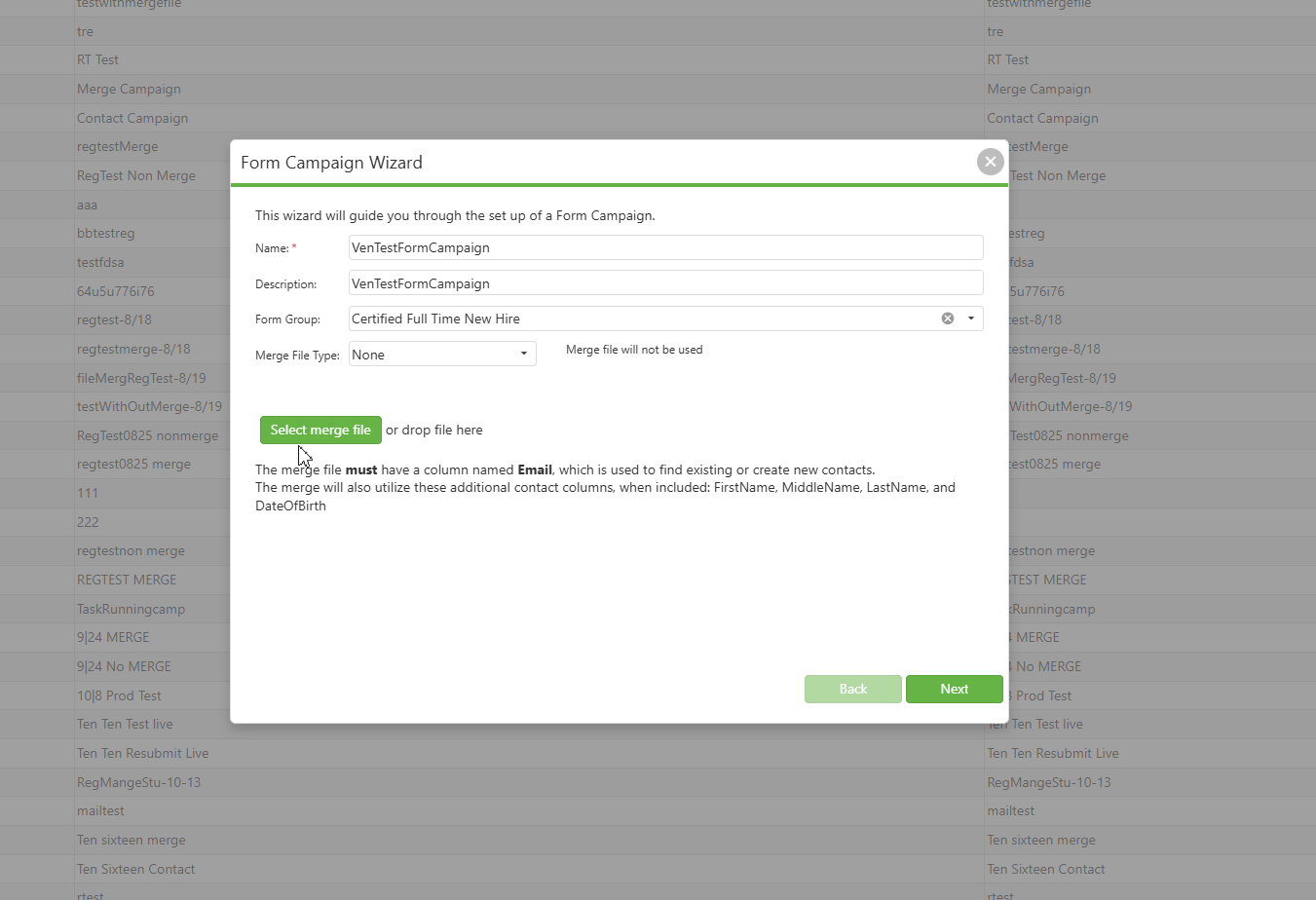Viewport: 1316px width, 900px height.
Task: Select 'testfdsa' row in left column
Action: click(100, 262)
